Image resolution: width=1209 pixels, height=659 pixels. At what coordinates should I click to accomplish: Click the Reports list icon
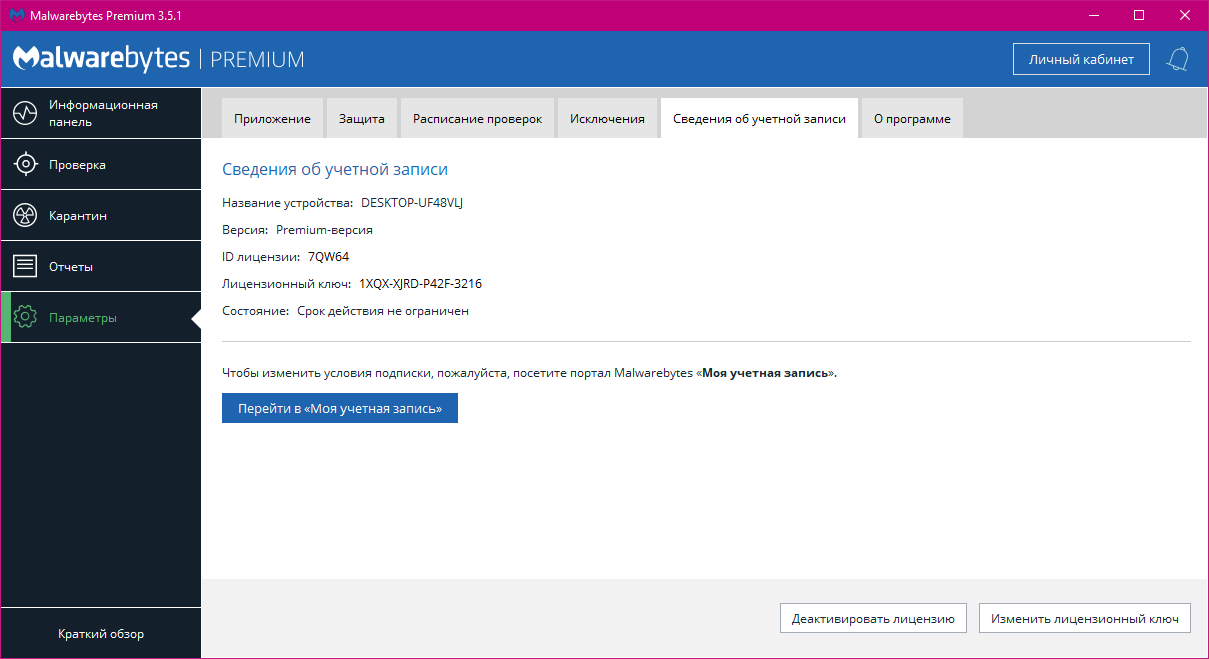pos(25,267)
